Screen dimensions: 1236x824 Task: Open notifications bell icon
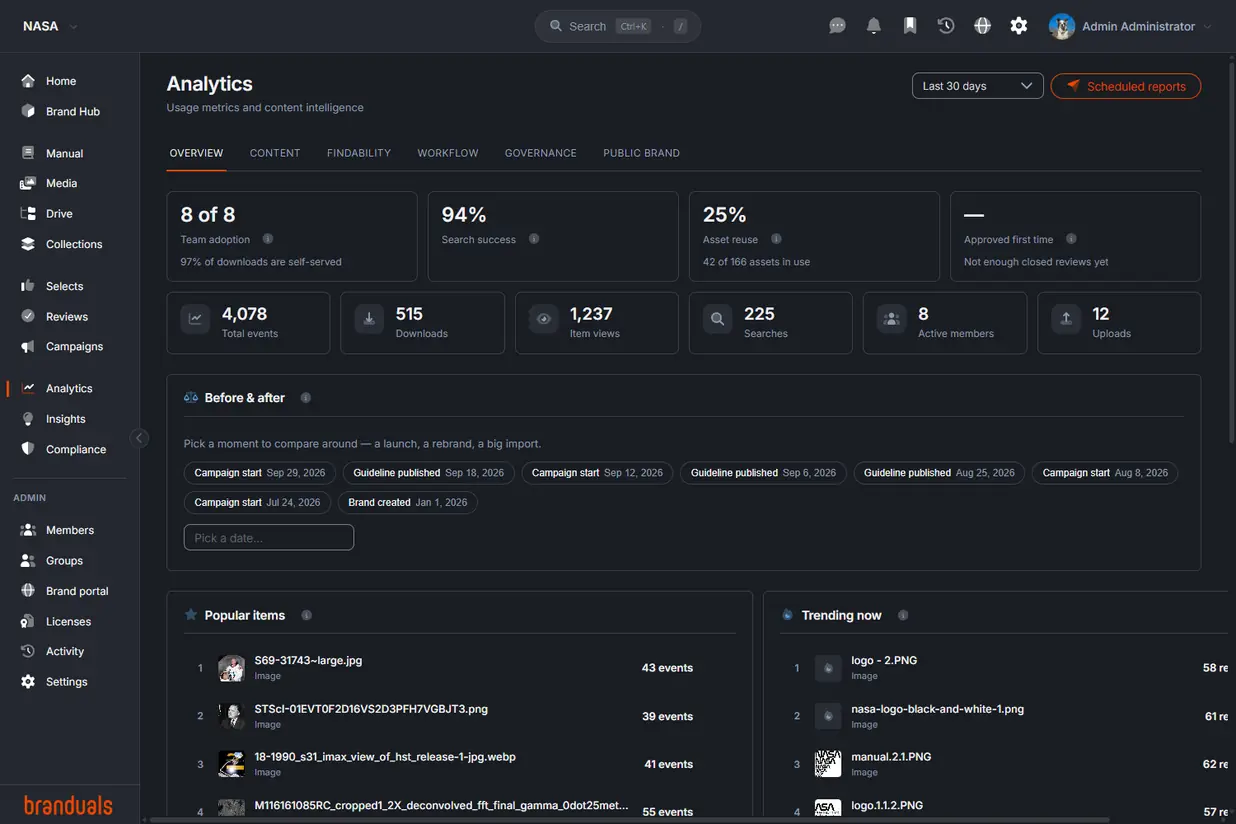(x=874, y=26)
